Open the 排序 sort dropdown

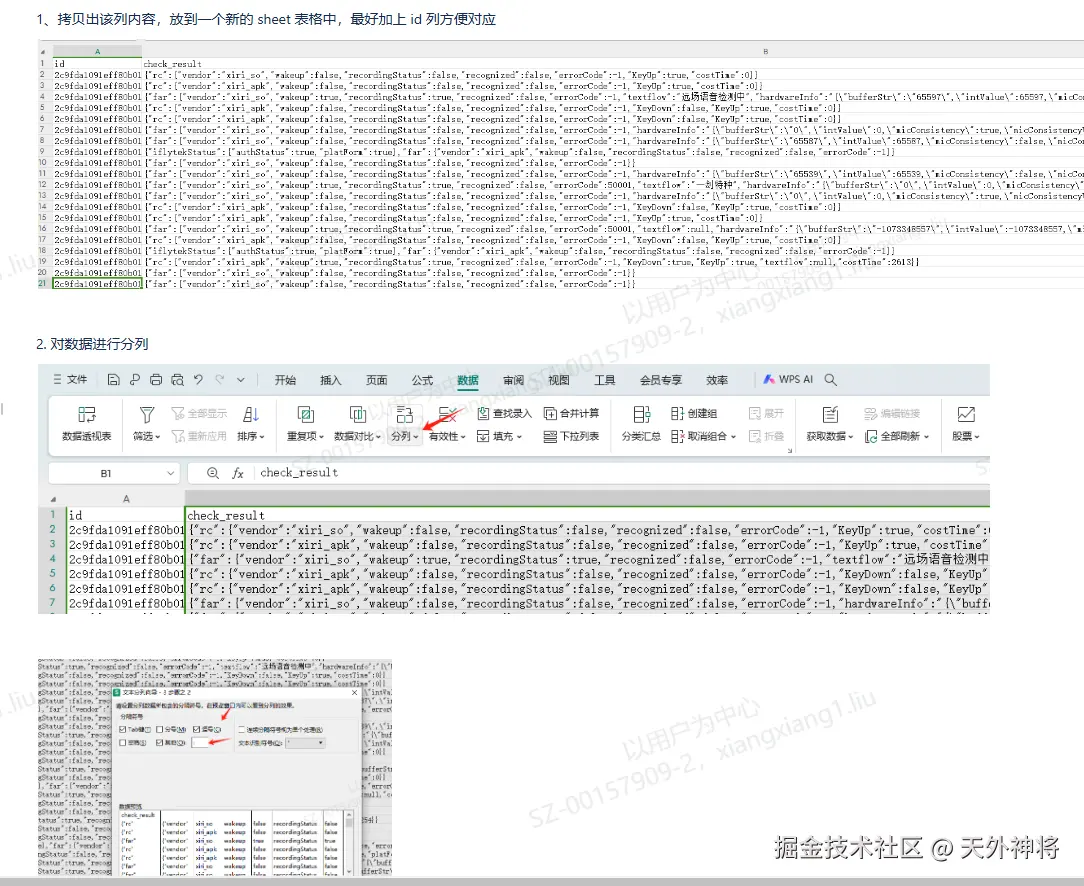tap(251, 423)
